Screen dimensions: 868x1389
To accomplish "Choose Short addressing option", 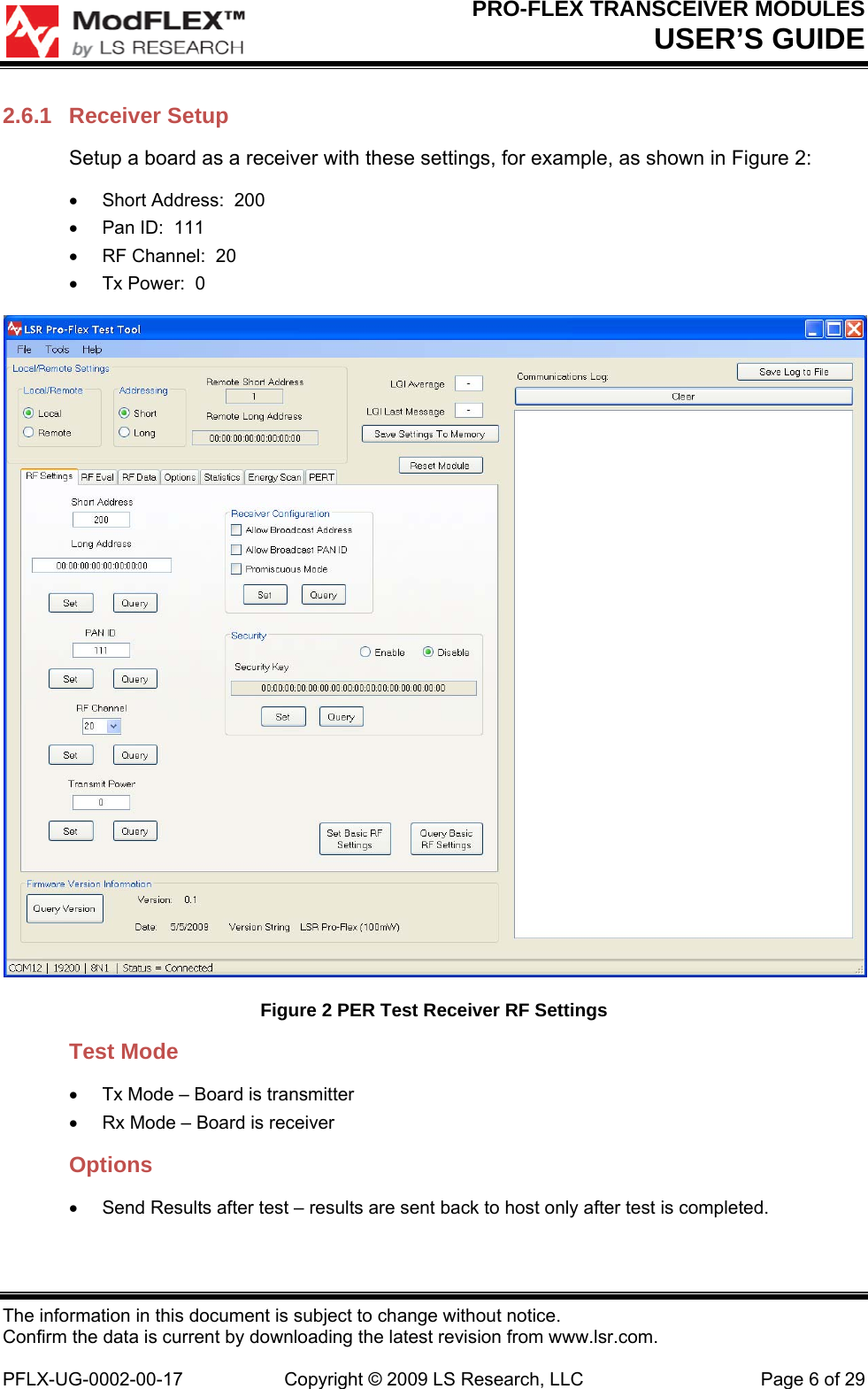I will point(124,413).
